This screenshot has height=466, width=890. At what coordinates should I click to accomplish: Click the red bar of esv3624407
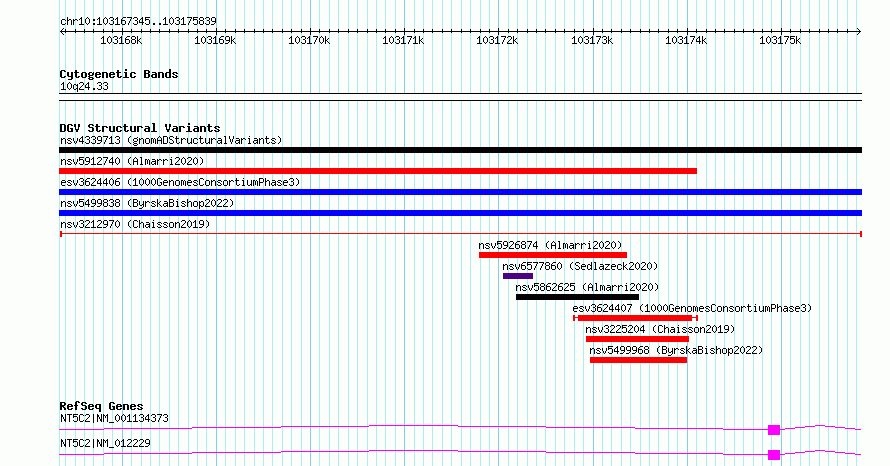tap(635, 318)
